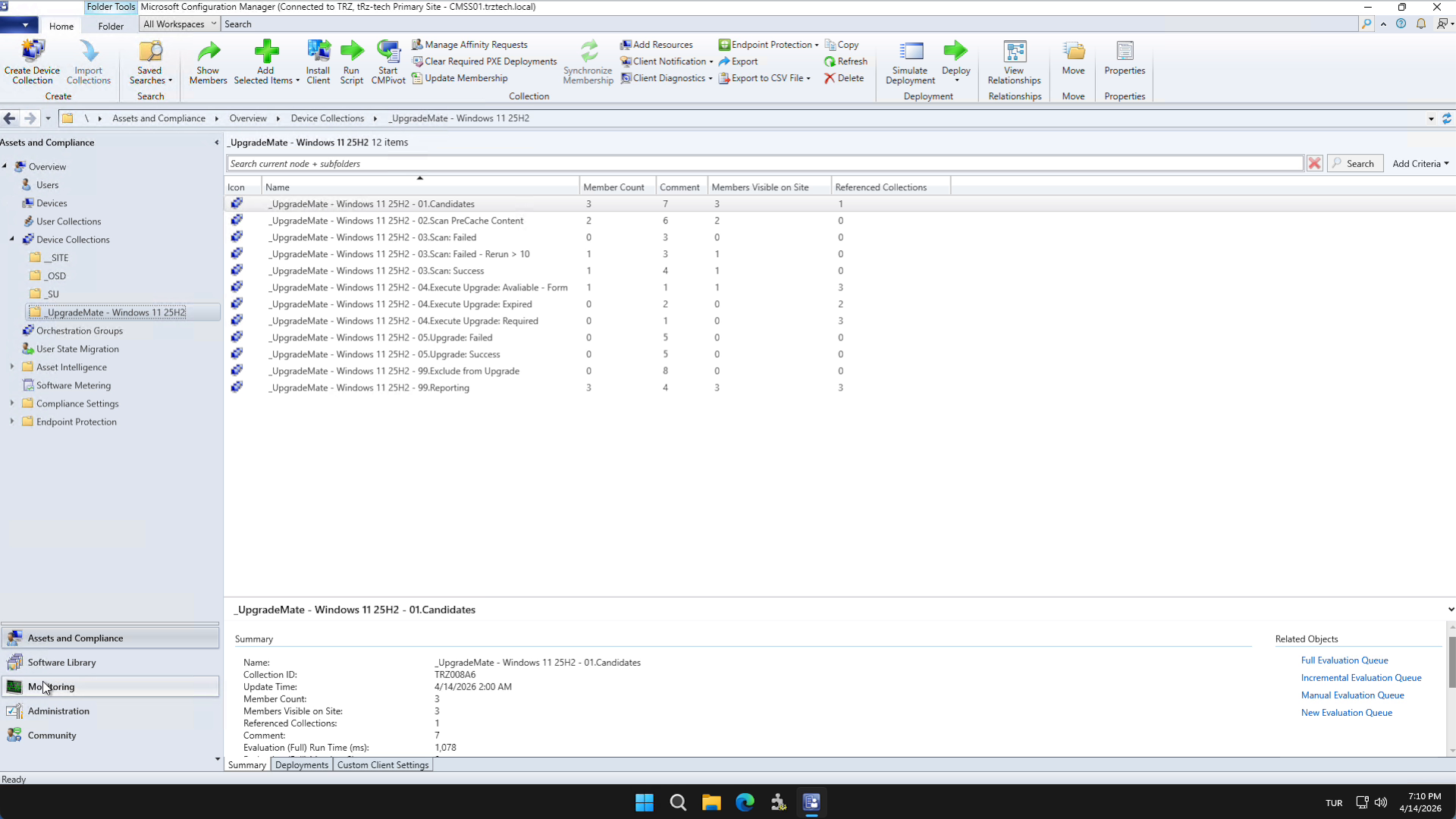Switch to Deployments tab

point(302,765)
